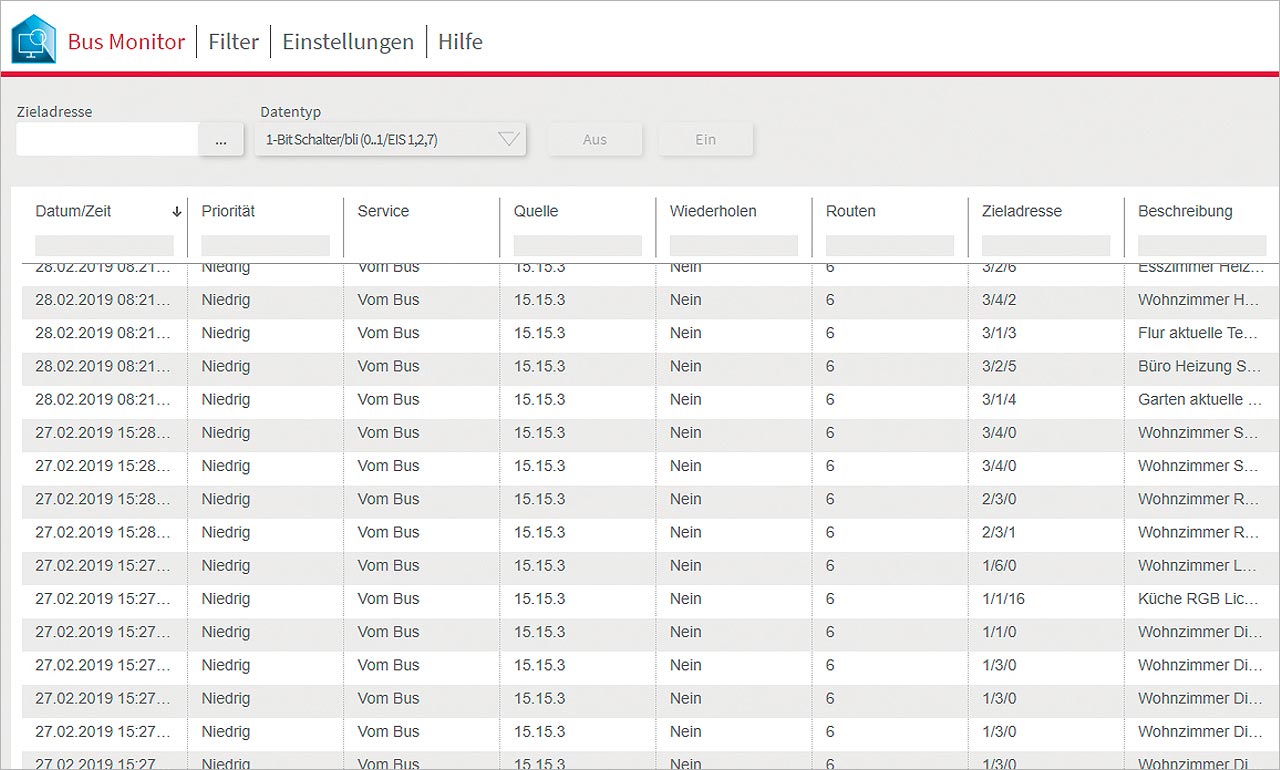The height and width of the screenshot is (770, 1280).
Task: Click the ellipsis button beside Zieladresse
Action: coord(221,140)
